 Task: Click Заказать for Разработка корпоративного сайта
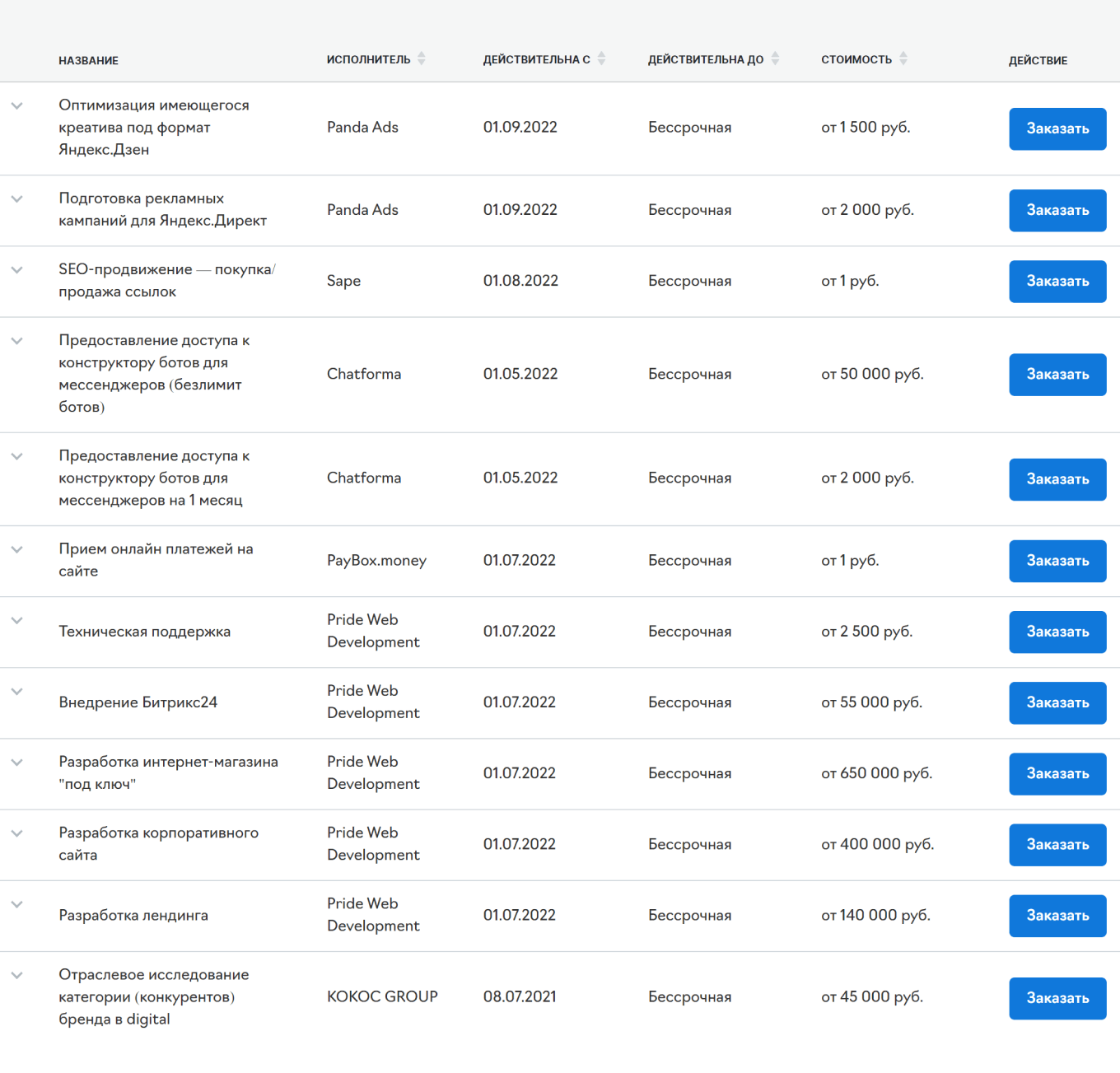[x=1057, y=845]
